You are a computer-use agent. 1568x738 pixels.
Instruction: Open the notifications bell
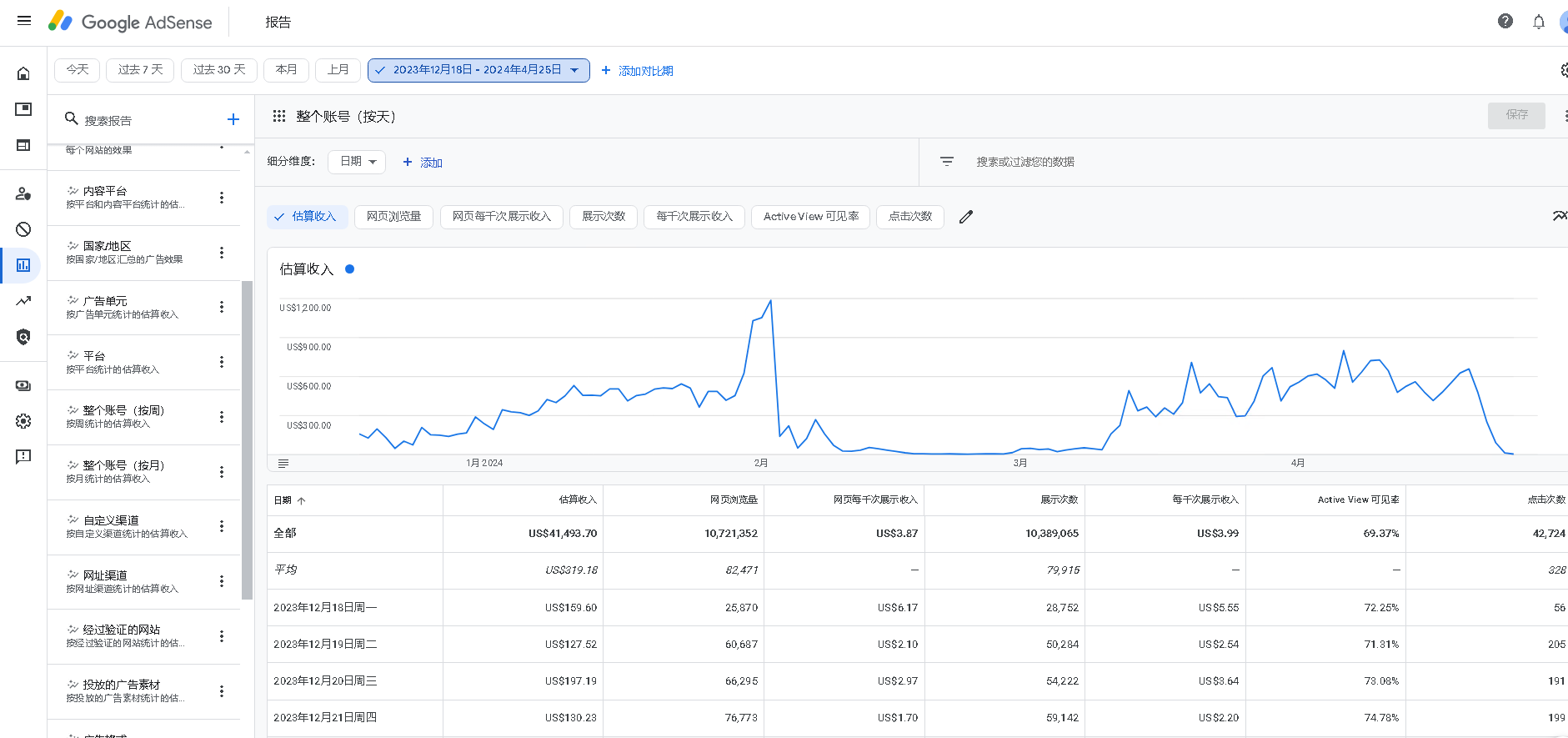[1538, 22]
